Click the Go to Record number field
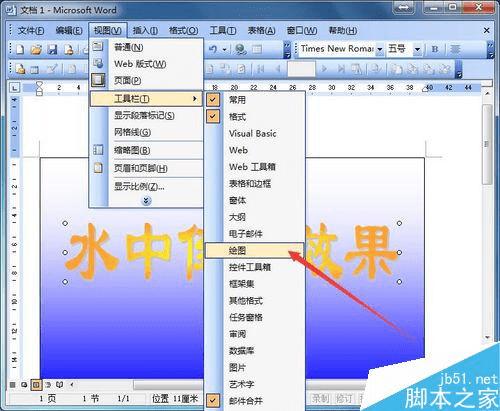 [301, 69]
